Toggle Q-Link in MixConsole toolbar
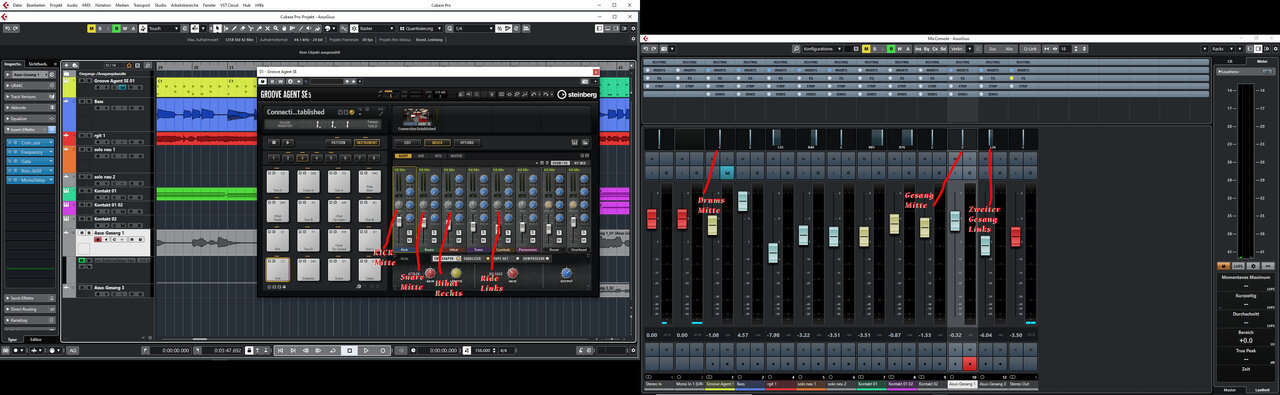 point(1029,49)
